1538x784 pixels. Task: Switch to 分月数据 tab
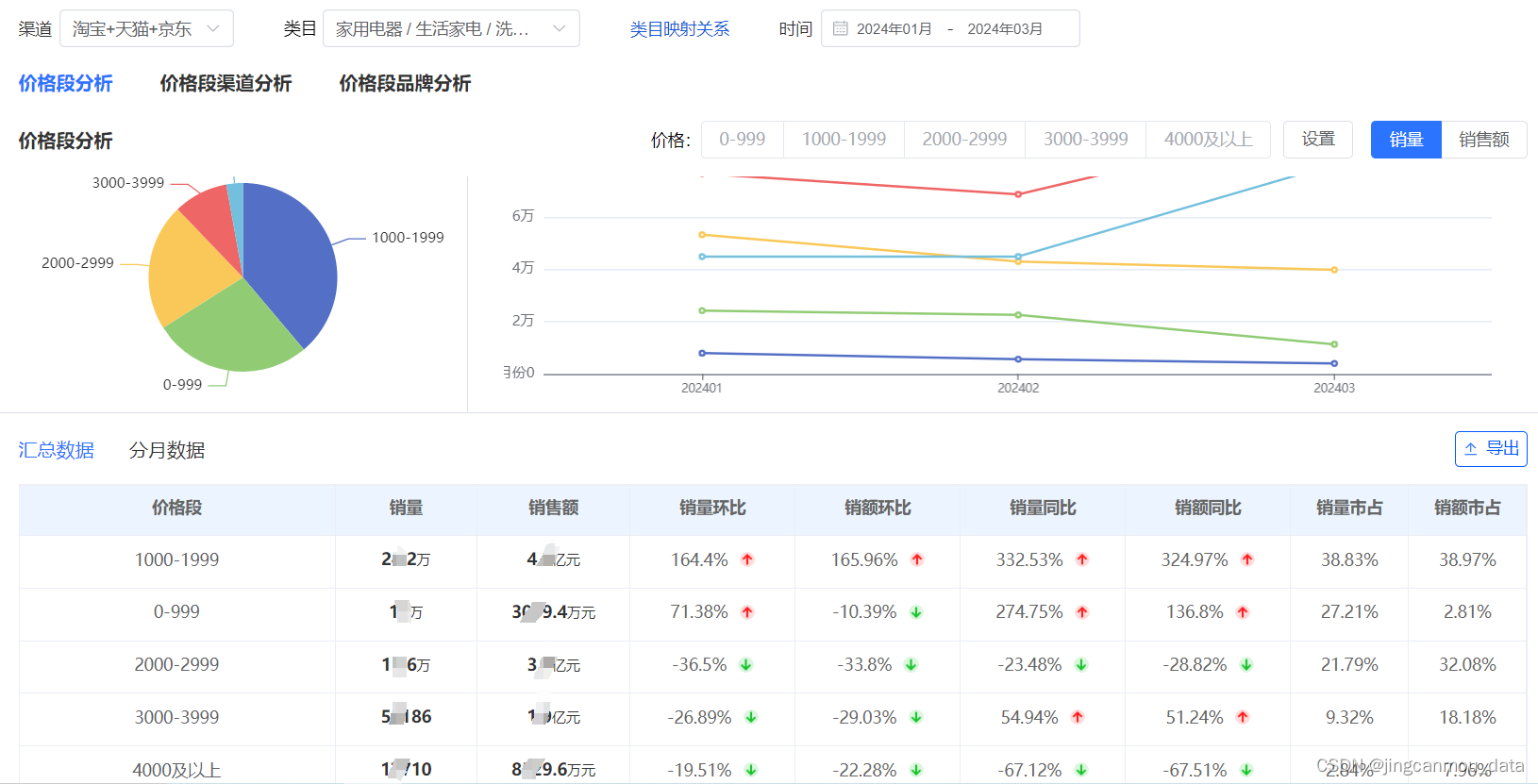tap(167, 450)
